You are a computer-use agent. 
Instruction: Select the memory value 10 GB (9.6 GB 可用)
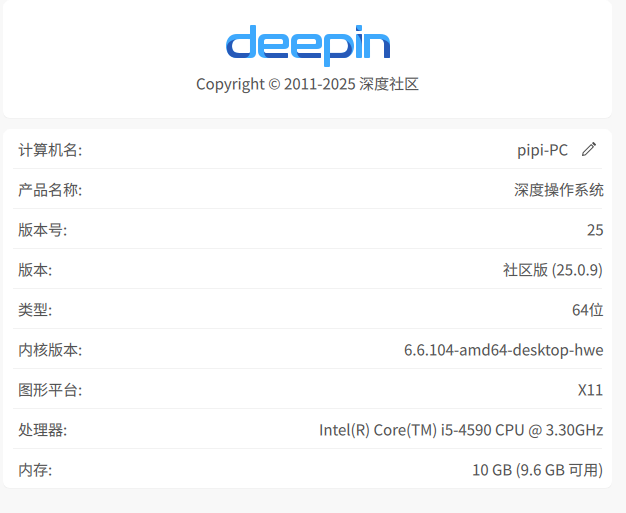pos(538,470)
